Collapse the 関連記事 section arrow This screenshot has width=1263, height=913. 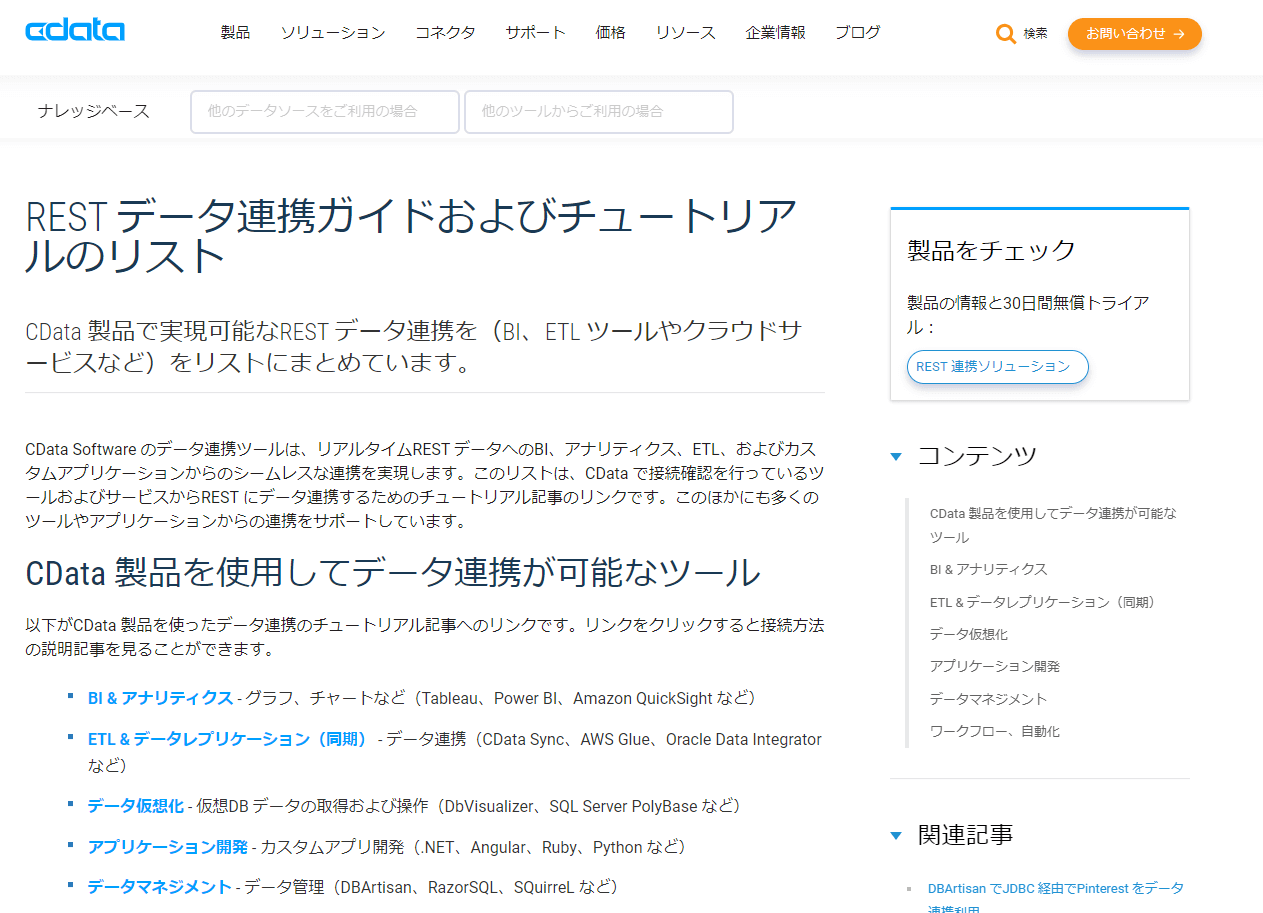896,835
